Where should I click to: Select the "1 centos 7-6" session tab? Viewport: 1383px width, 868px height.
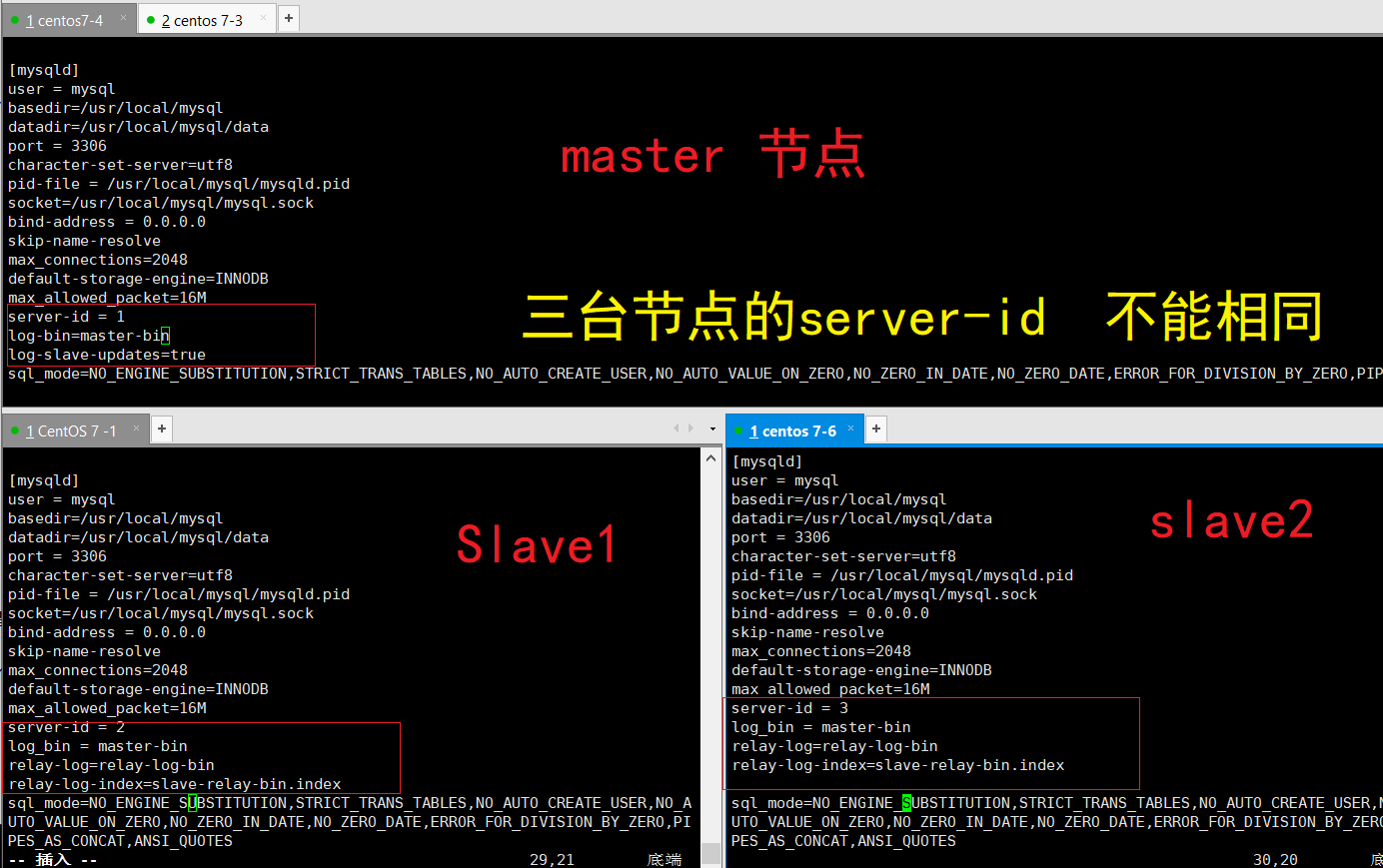coord(794,431)
